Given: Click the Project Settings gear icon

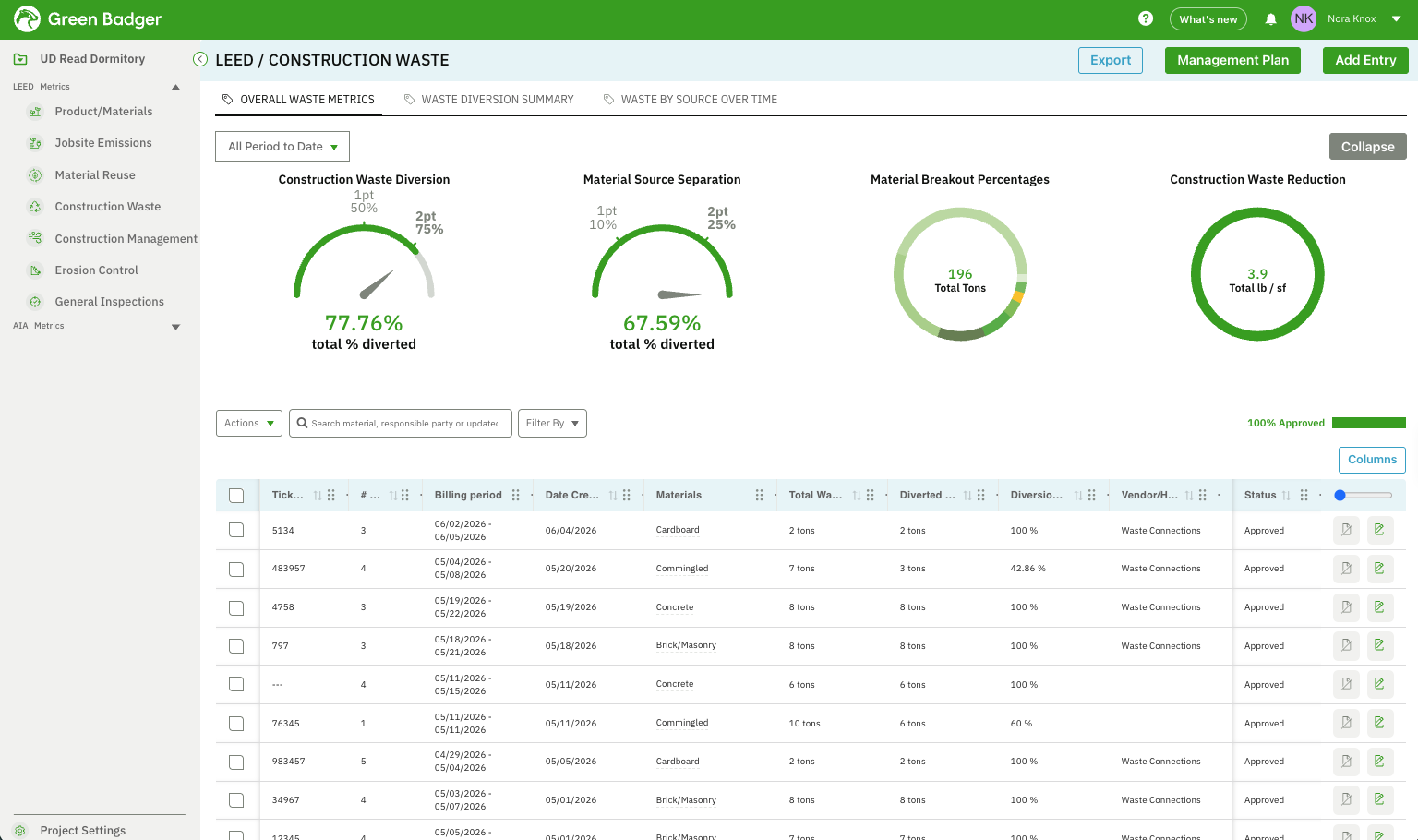Looking at the screenshot, I should coord(20,831).
